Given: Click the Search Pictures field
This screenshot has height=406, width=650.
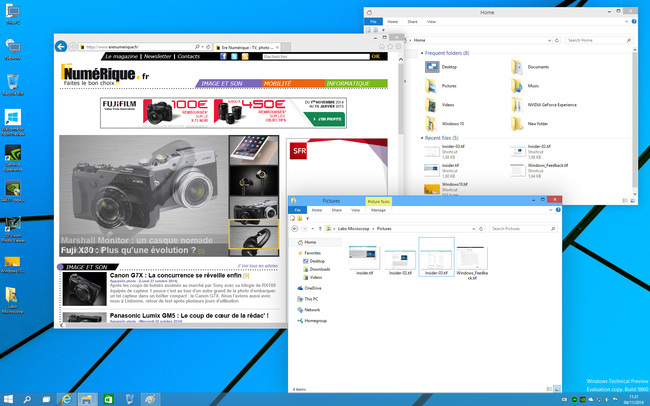Looking at the screenshot, I should coord(523,229).
